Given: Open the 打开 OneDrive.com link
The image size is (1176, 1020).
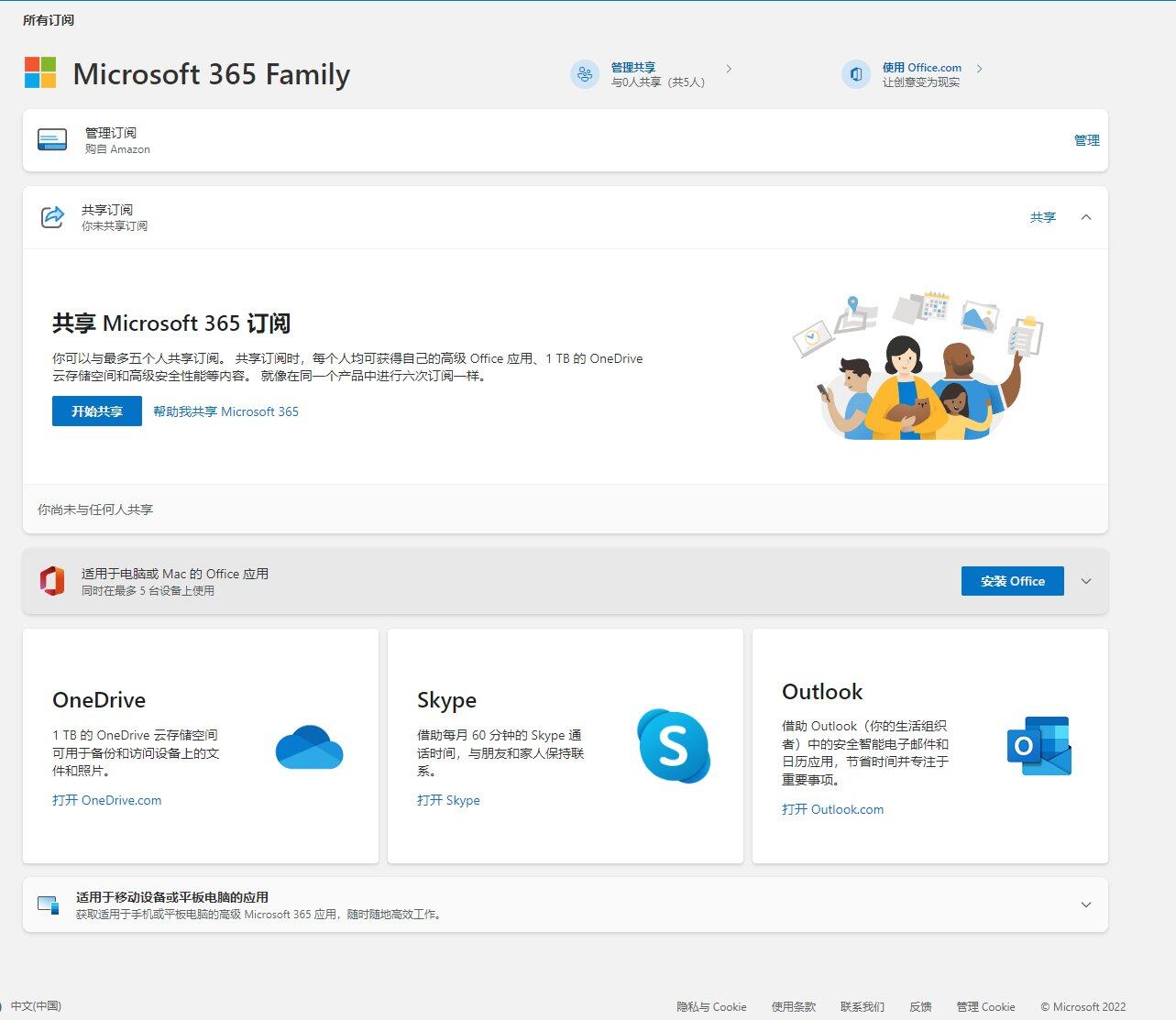Looking at the screenshot, I should tap(107, 800).
